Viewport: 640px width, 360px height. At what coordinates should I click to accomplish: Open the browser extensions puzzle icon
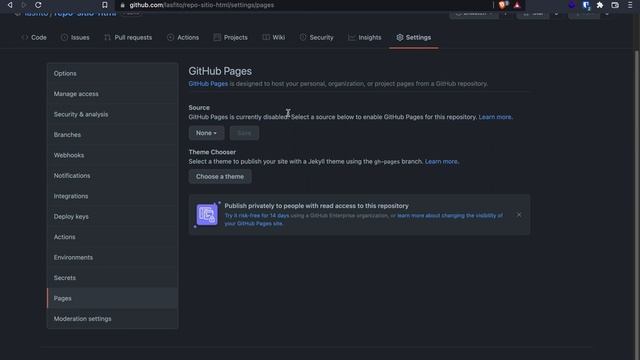(x=600, y=5)
